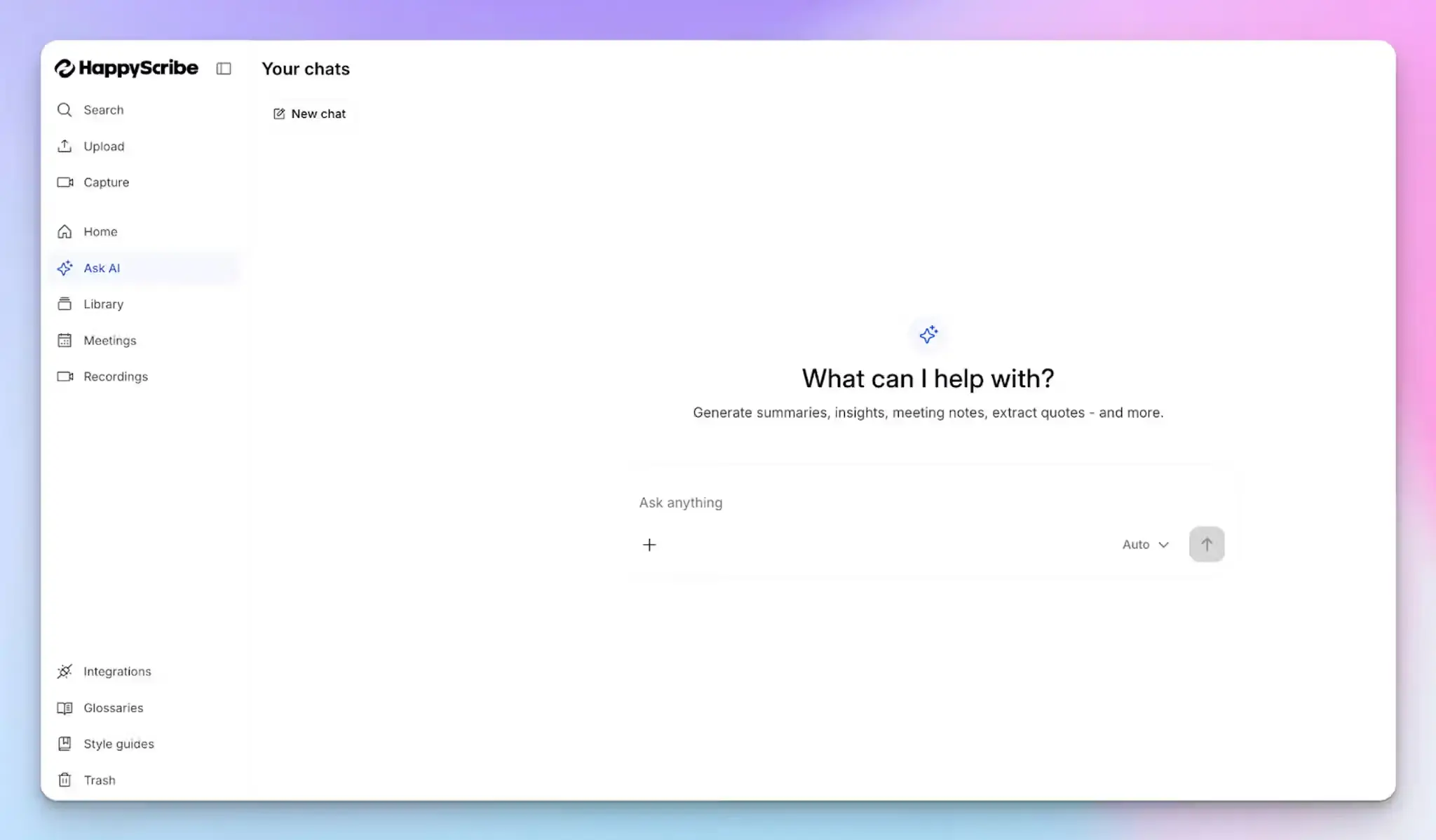
Task: Toggle the sidebar collapse control
Action: coord(224,68)
